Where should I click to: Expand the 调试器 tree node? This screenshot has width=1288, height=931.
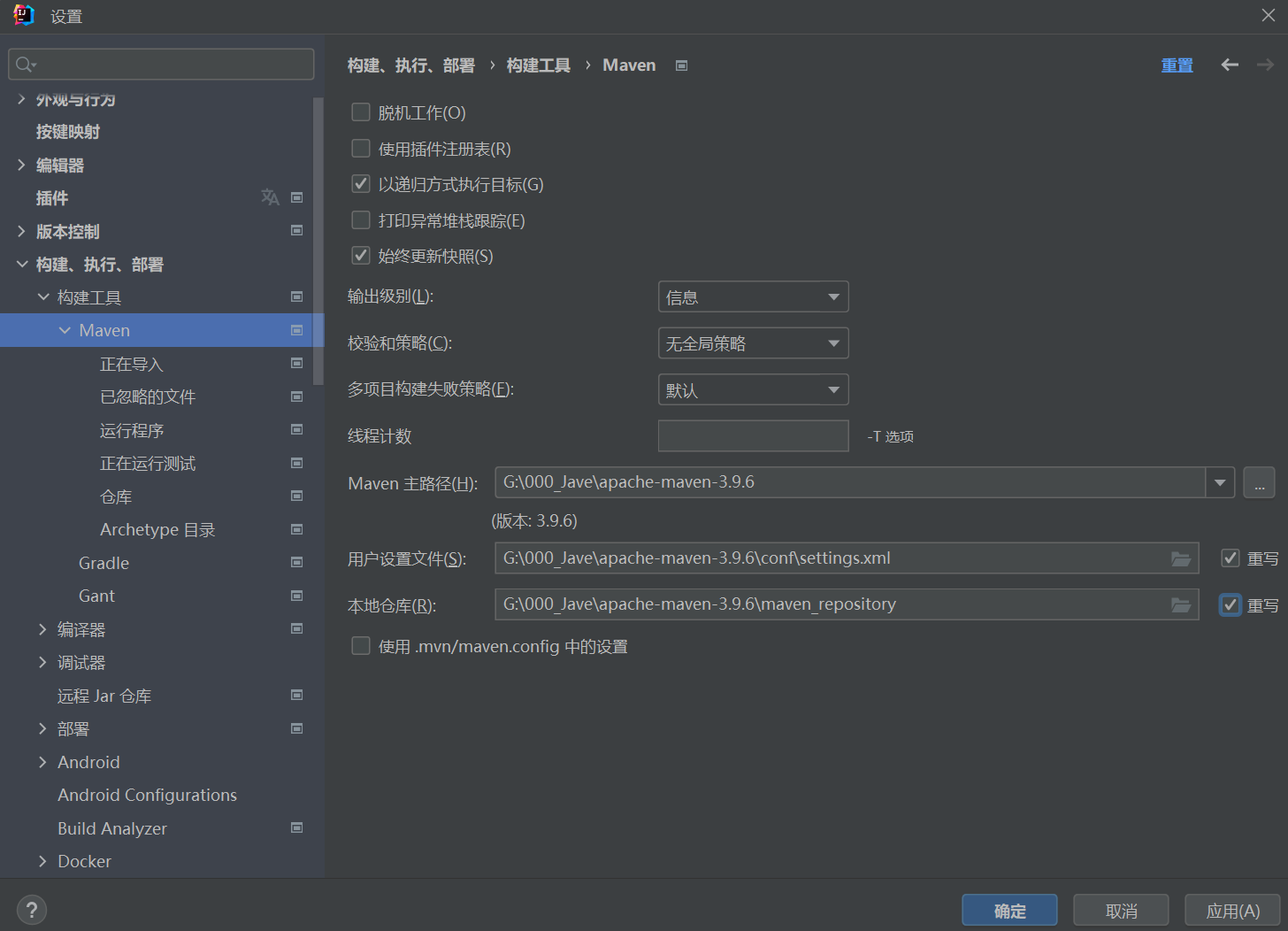[x=42, y=662]
